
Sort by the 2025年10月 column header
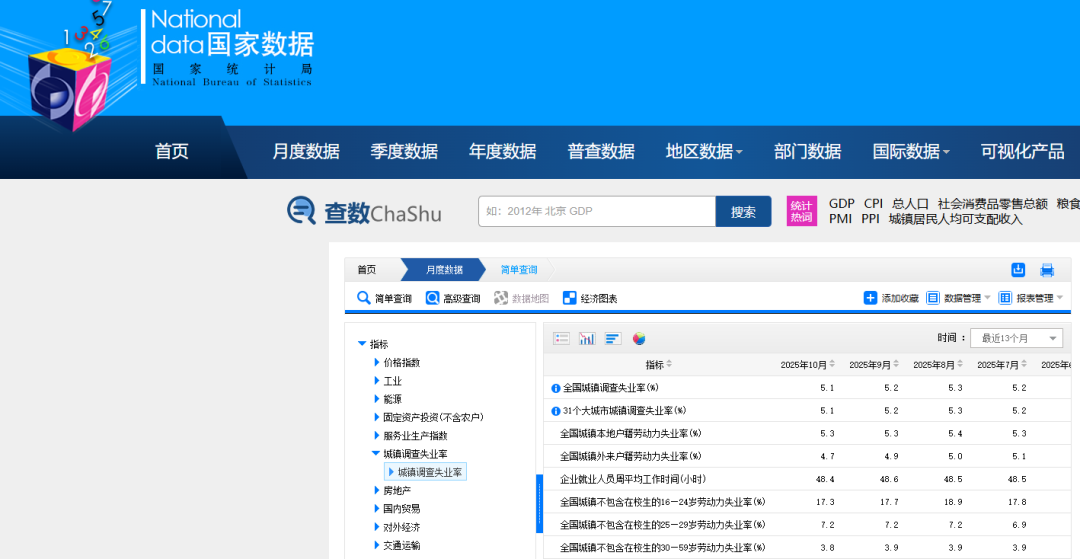click(806, 365)
